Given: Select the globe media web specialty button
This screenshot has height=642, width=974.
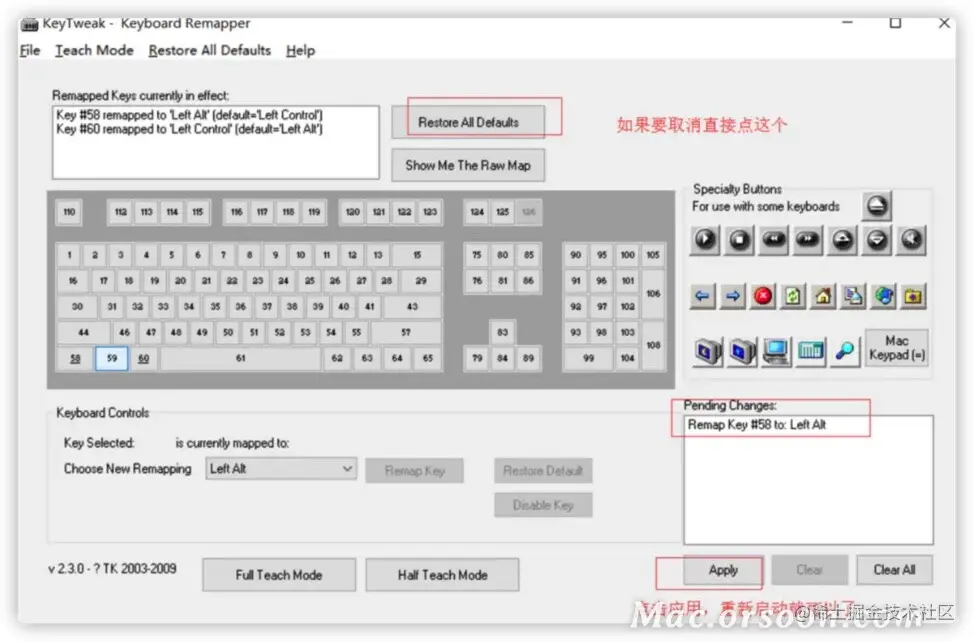Looking at the screenshot, I should tap(883, 296).
